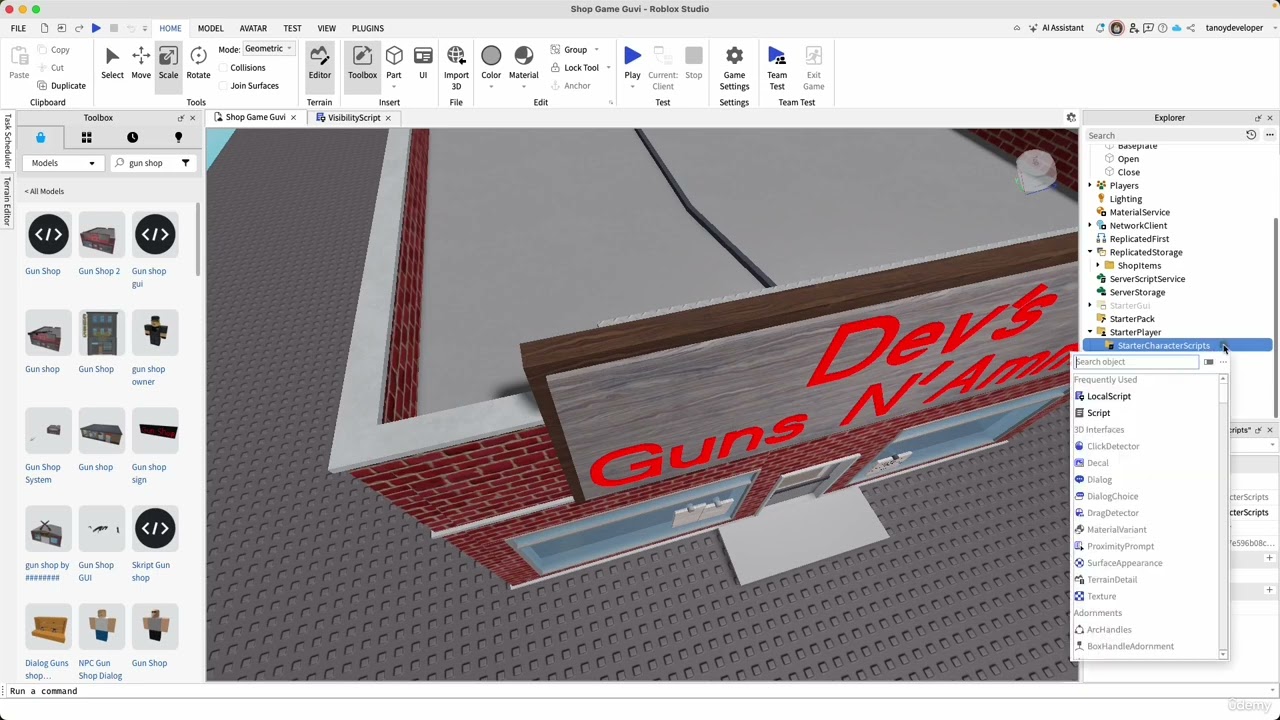Switch to the MODEL ribbon tab
1280x720 pixels.
[210, 28]
